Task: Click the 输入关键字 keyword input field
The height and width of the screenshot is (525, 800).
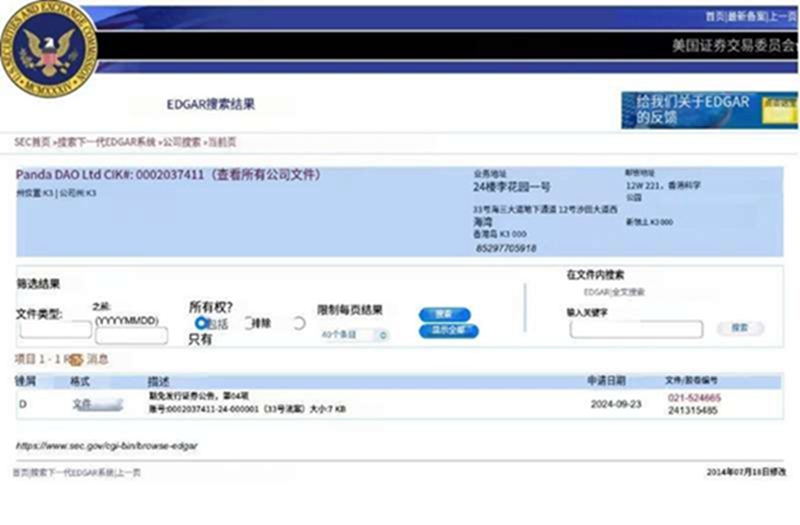Action: coord(636,330)
